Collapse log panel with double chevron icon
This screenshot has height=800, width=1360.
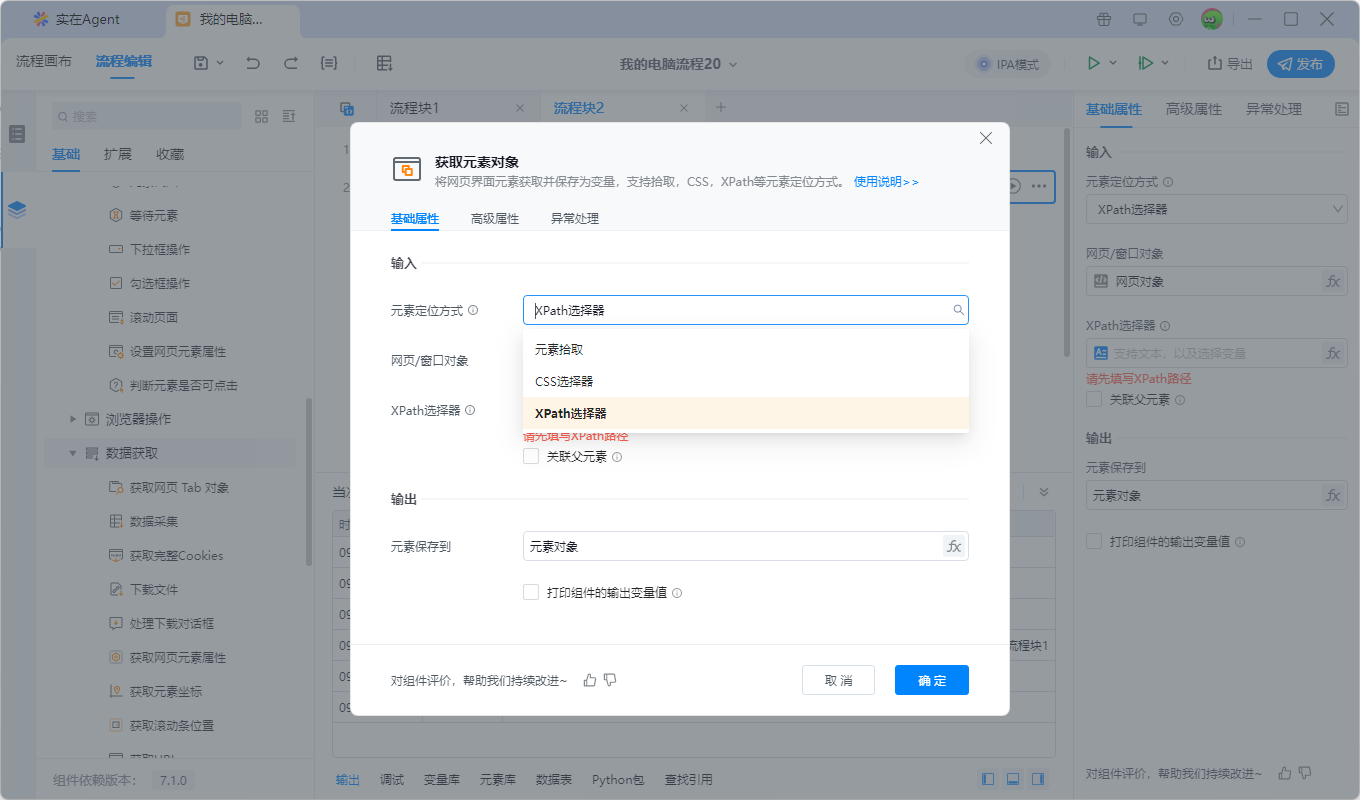[x=1044, y=492]
